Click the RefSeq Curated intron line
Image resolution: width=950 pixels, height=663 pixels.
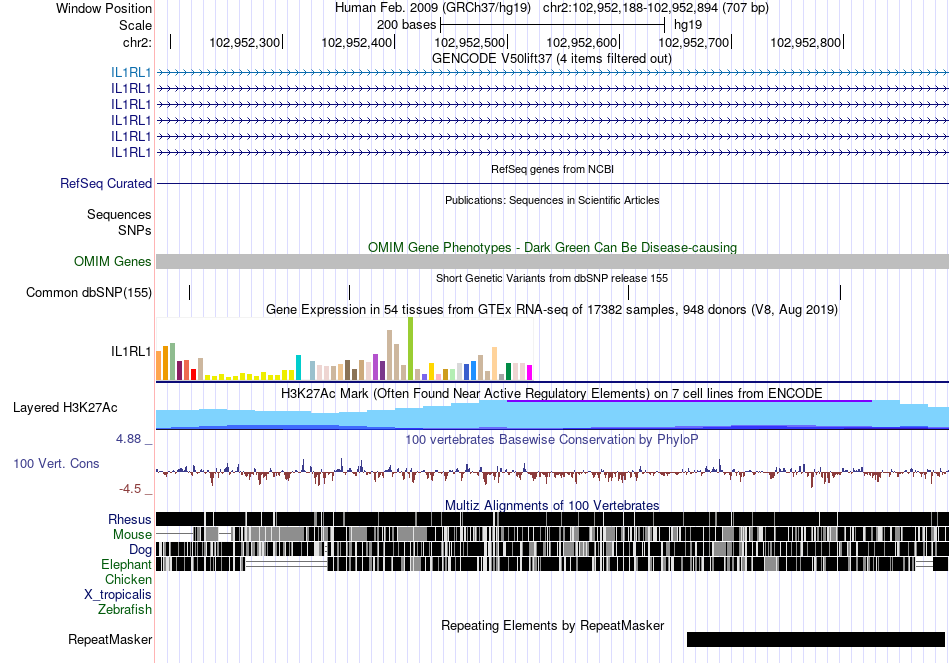[553, 183]
